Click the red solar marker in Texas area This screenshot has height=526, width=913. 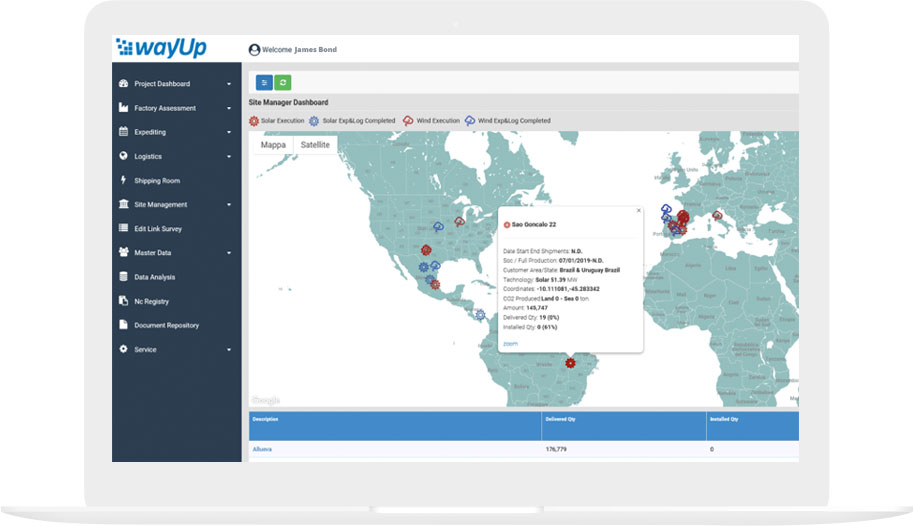tap(426, 250)
